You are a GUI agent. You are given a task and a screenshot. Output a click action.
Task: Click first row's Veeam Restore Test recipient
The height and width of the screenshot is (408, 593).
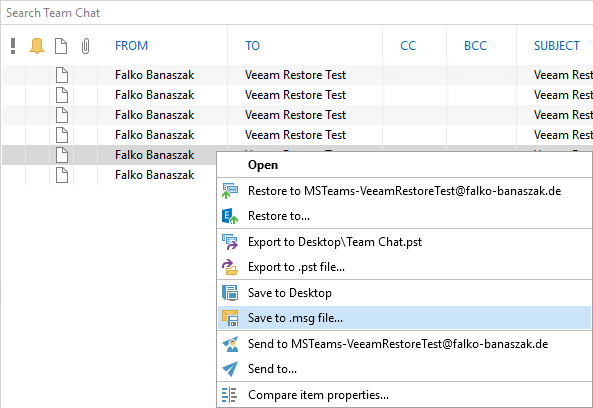click(x=295, y=75)
